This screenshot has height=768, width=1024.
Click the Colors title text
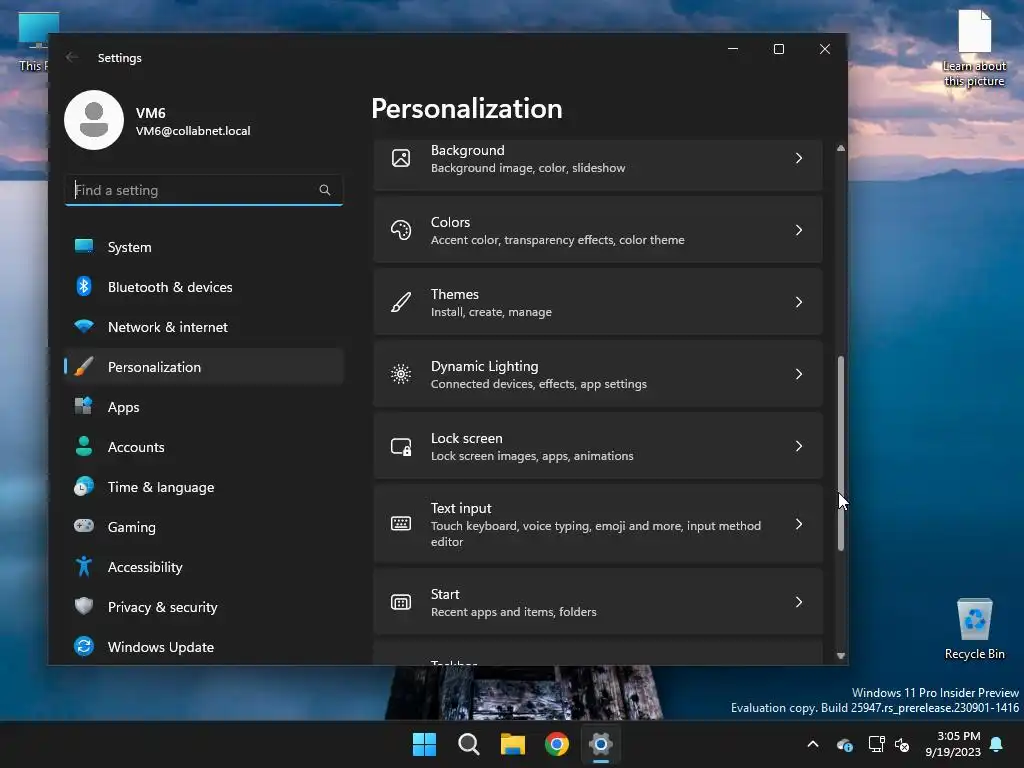point(450,222)
